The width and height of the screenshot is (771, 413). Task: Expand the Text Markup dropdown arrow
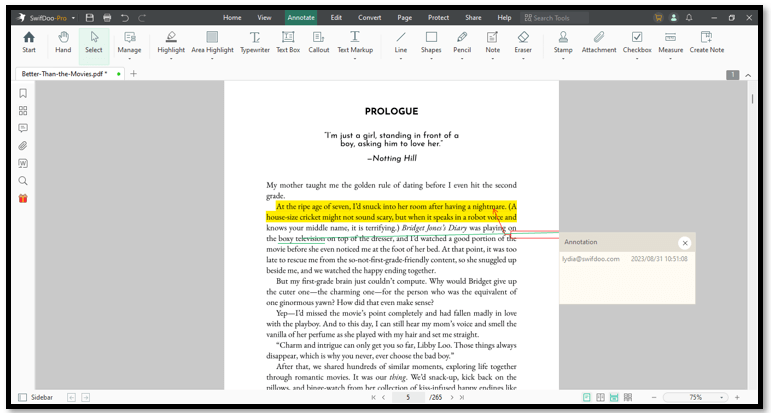[355, 59]
